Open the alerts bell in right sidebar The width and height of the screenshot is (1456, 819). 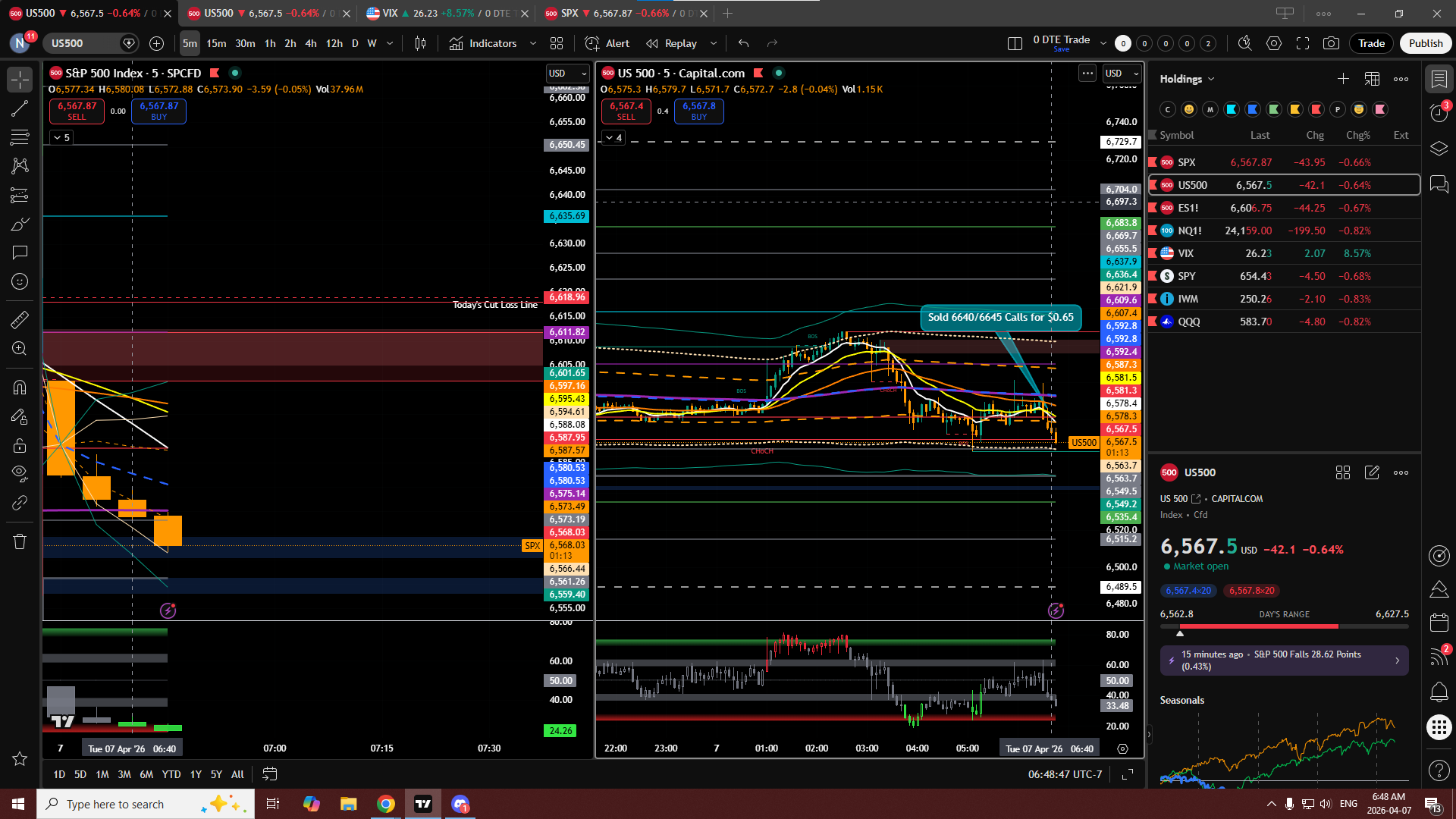pyautogui.click(x=1439, y=692)
